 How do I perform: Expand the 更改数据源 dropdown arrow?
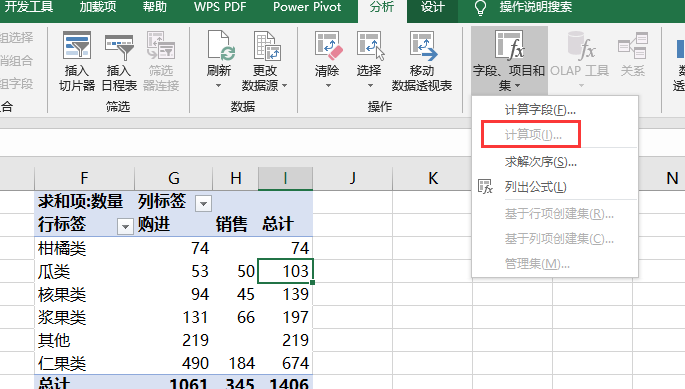(x=285, y=86)
